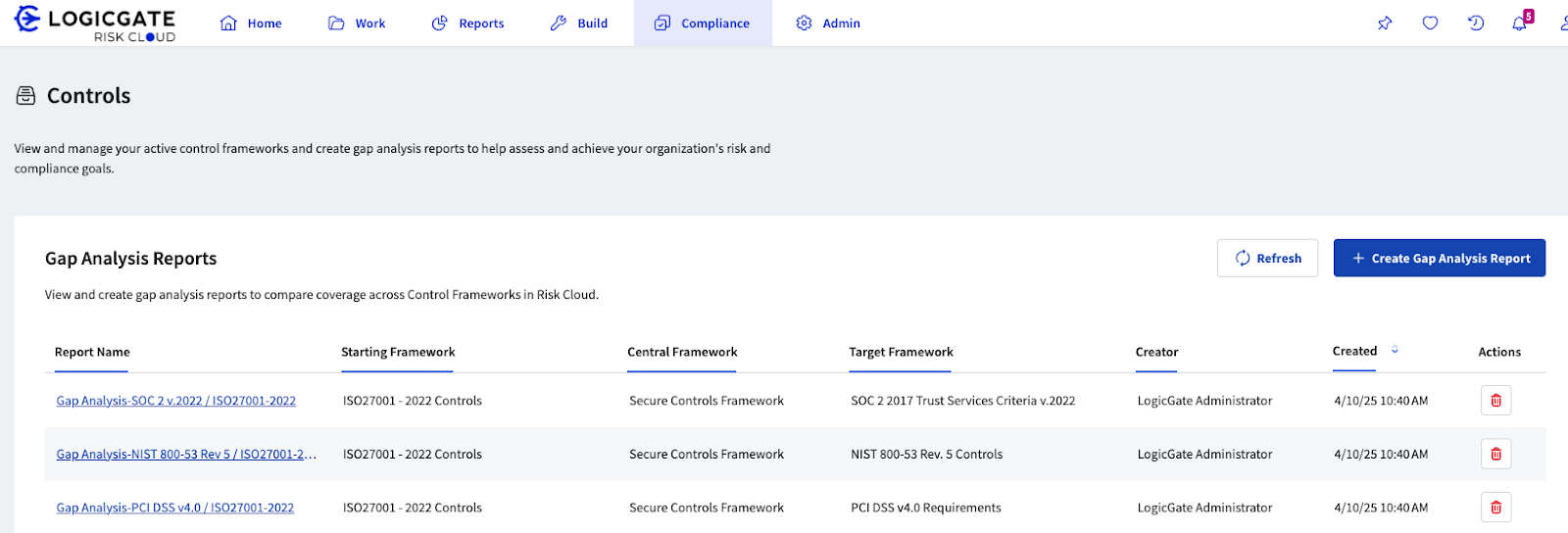Viewport: 1568px width, 533px height.
Task: Click the heart favorites icon
Action: [x=1431, y=24]
